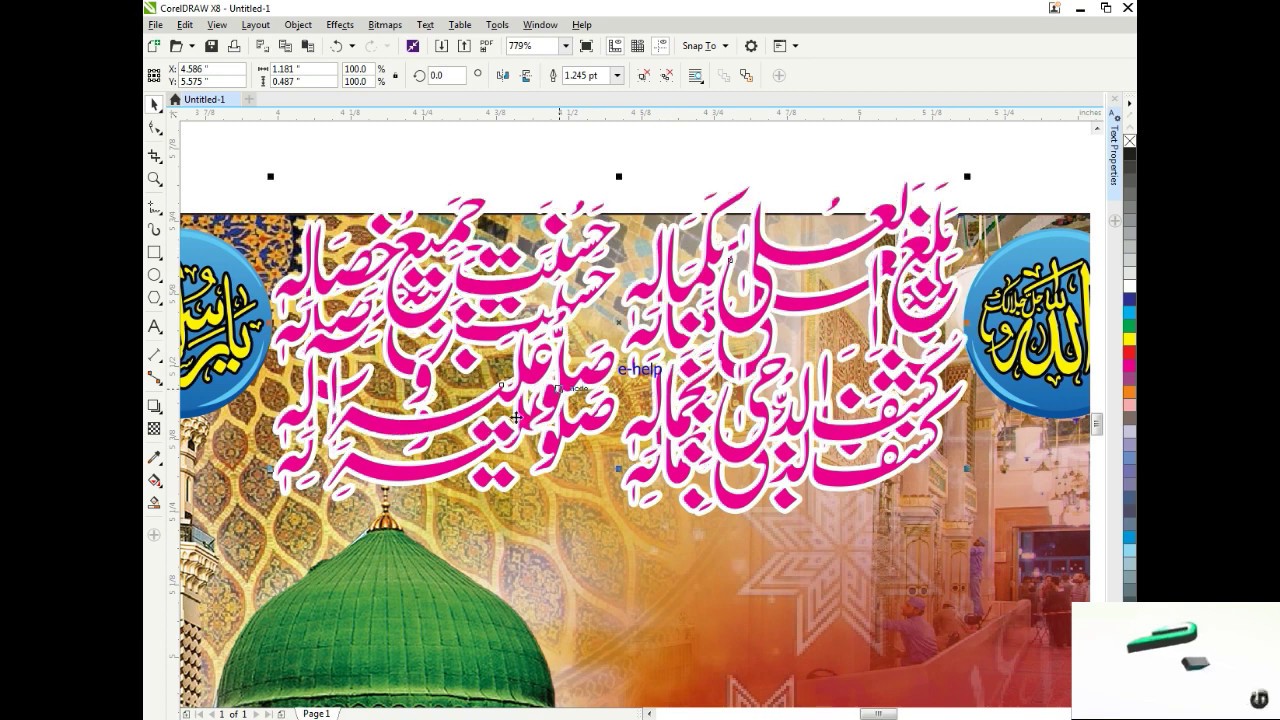Toggle Show Guidelines button

click(x=660, y=46)
